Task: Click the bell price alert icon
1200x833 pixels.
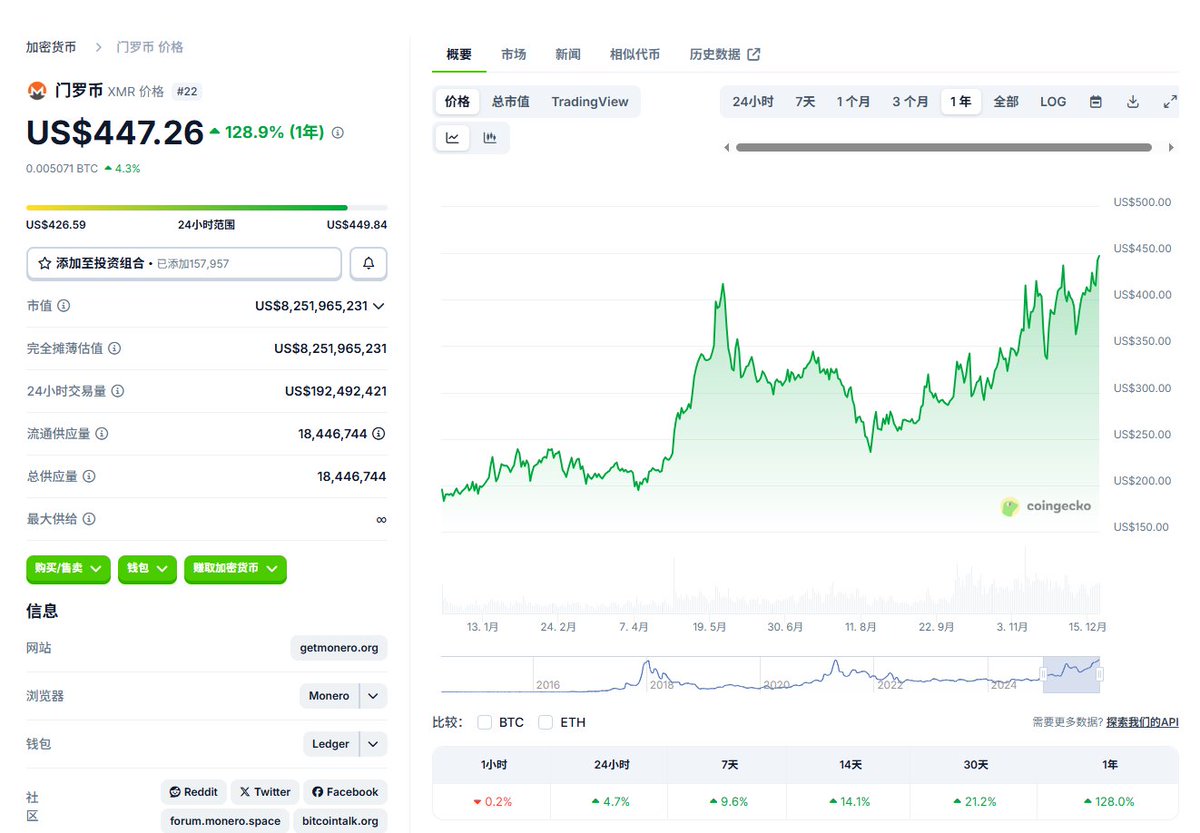Action: (x=369, y=263)
